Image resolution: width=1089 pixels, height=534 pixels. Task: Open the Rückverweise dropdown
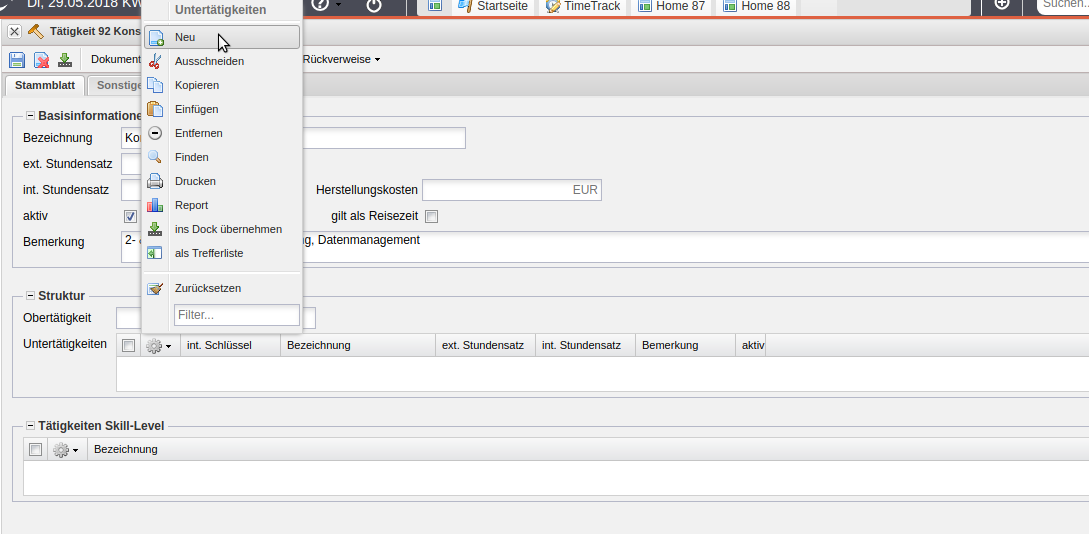tap(341, 60)
